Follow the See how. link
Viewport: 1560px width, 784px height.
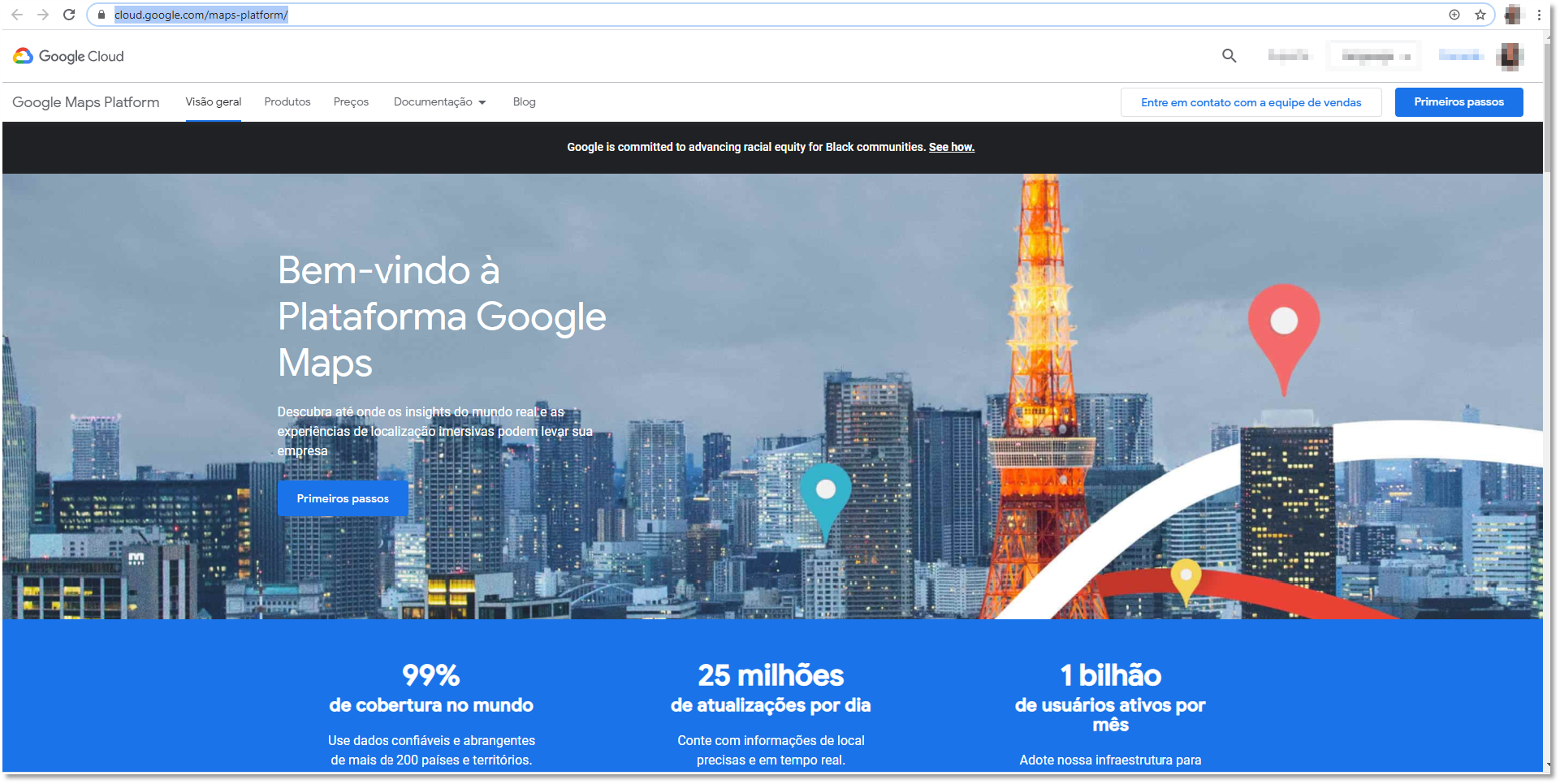click(952, 147)
